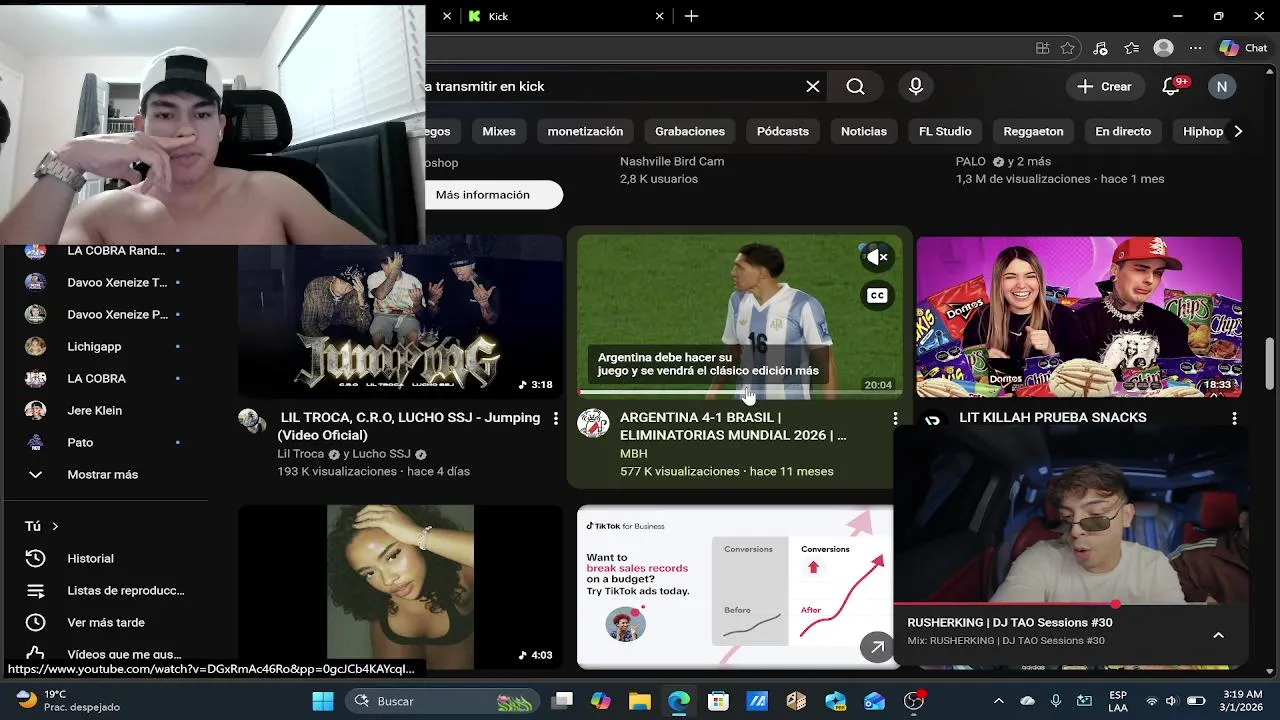Viewport: 1280px width, 720px height.
Task: Clear the YouTube search box text
Action: pyautogui.click(x=813, y=87)
